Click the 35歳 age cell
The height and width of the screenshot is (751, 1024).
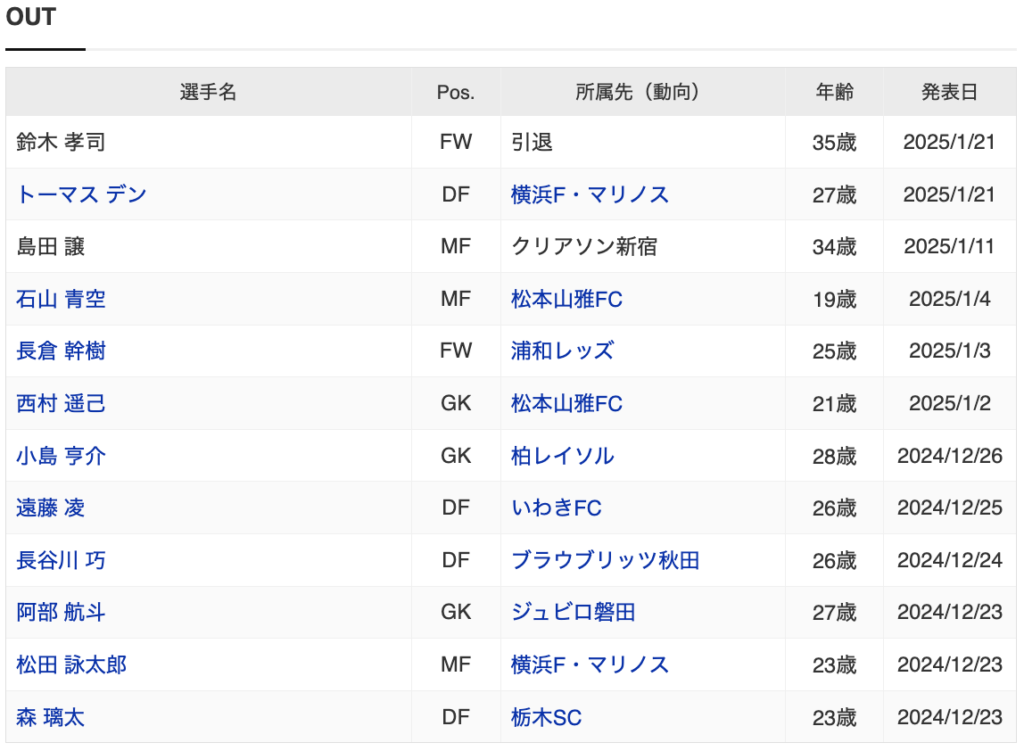click(834, 142)
